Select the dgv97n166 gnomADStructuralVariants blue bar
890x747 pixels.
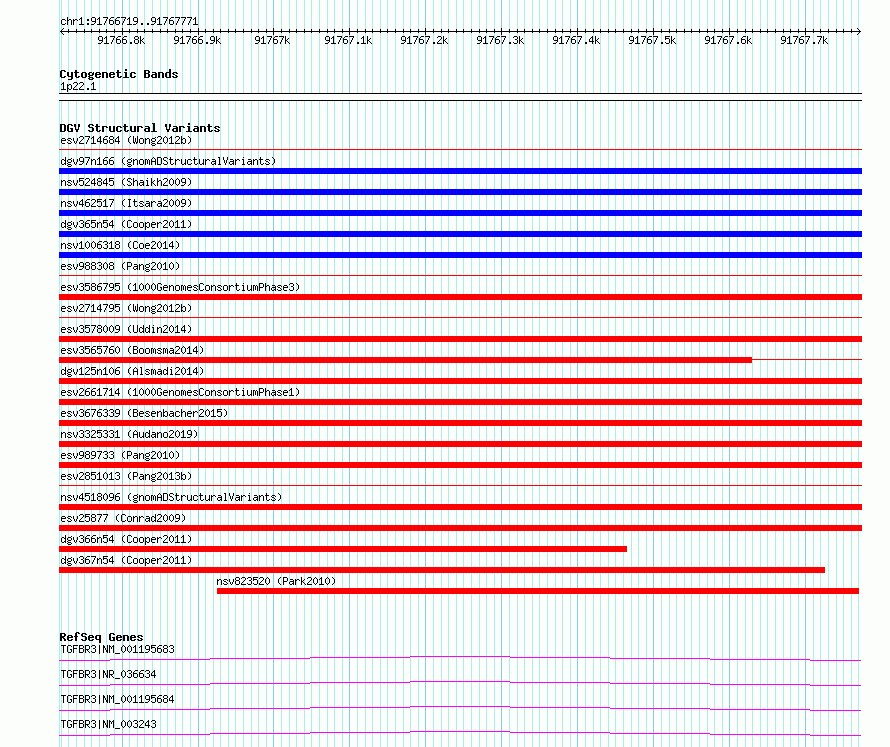pyautogui.click(x=460, y=171)
